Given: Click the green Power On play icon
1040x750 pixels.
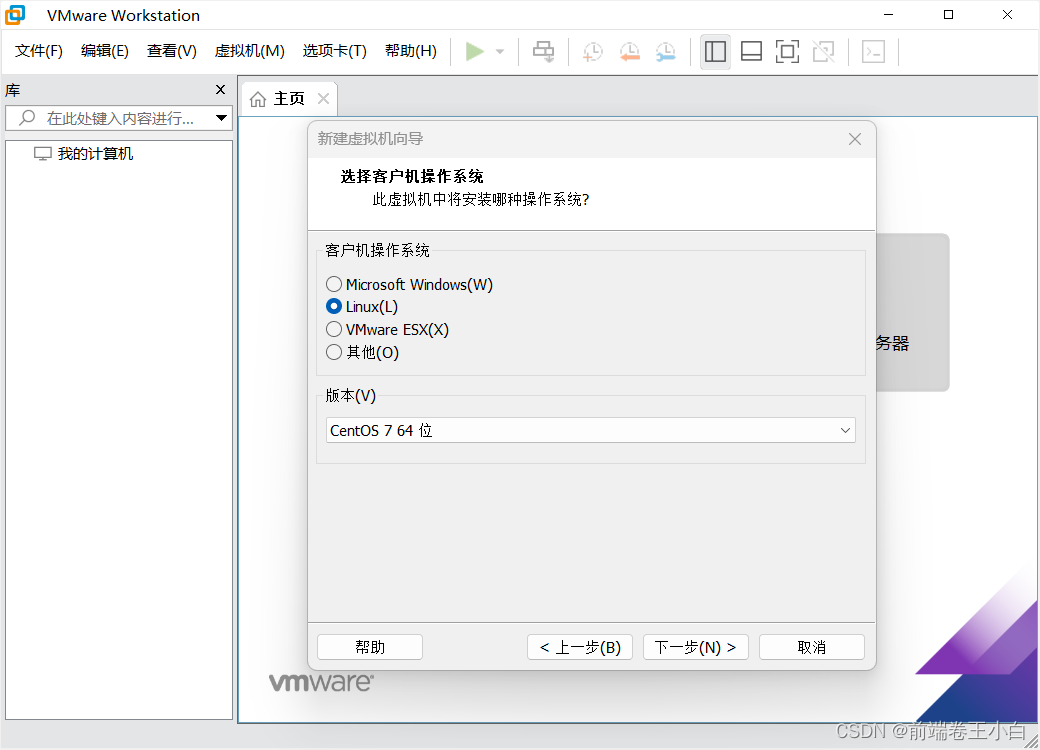Looking at the screenshot, I should pos(474,51).
